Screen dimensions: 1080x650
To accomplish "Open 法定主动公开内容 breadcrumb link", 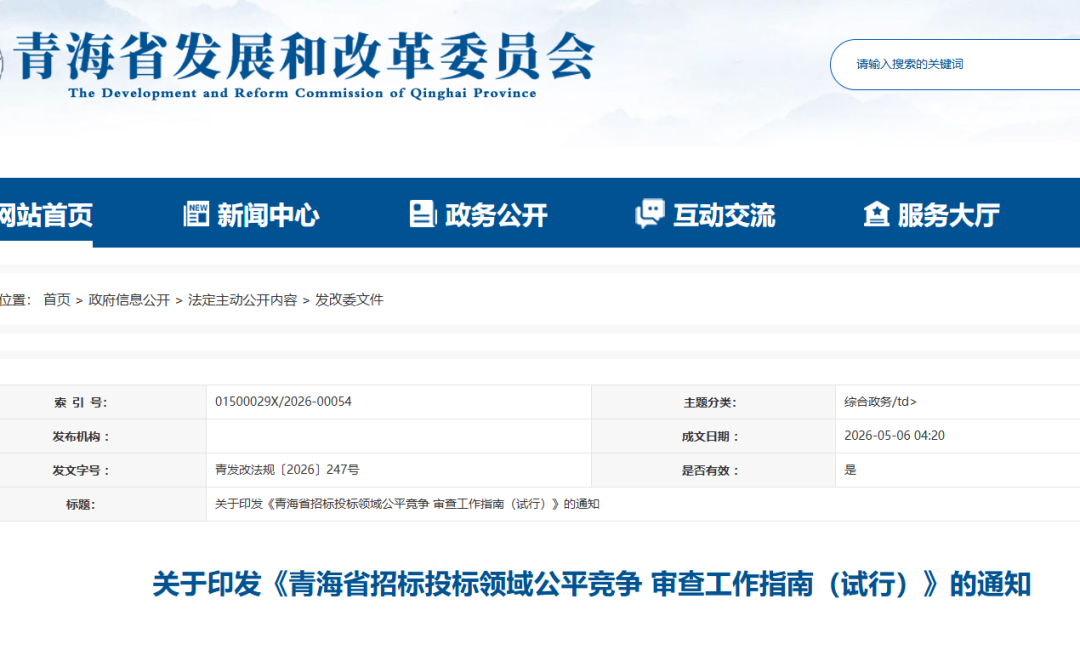I will click(x=242, y=300).
